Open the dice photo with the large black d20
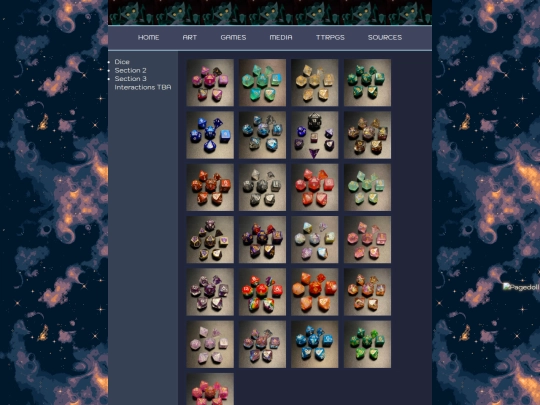This screenshot has width=540, height=405. [x=315, y=135]
